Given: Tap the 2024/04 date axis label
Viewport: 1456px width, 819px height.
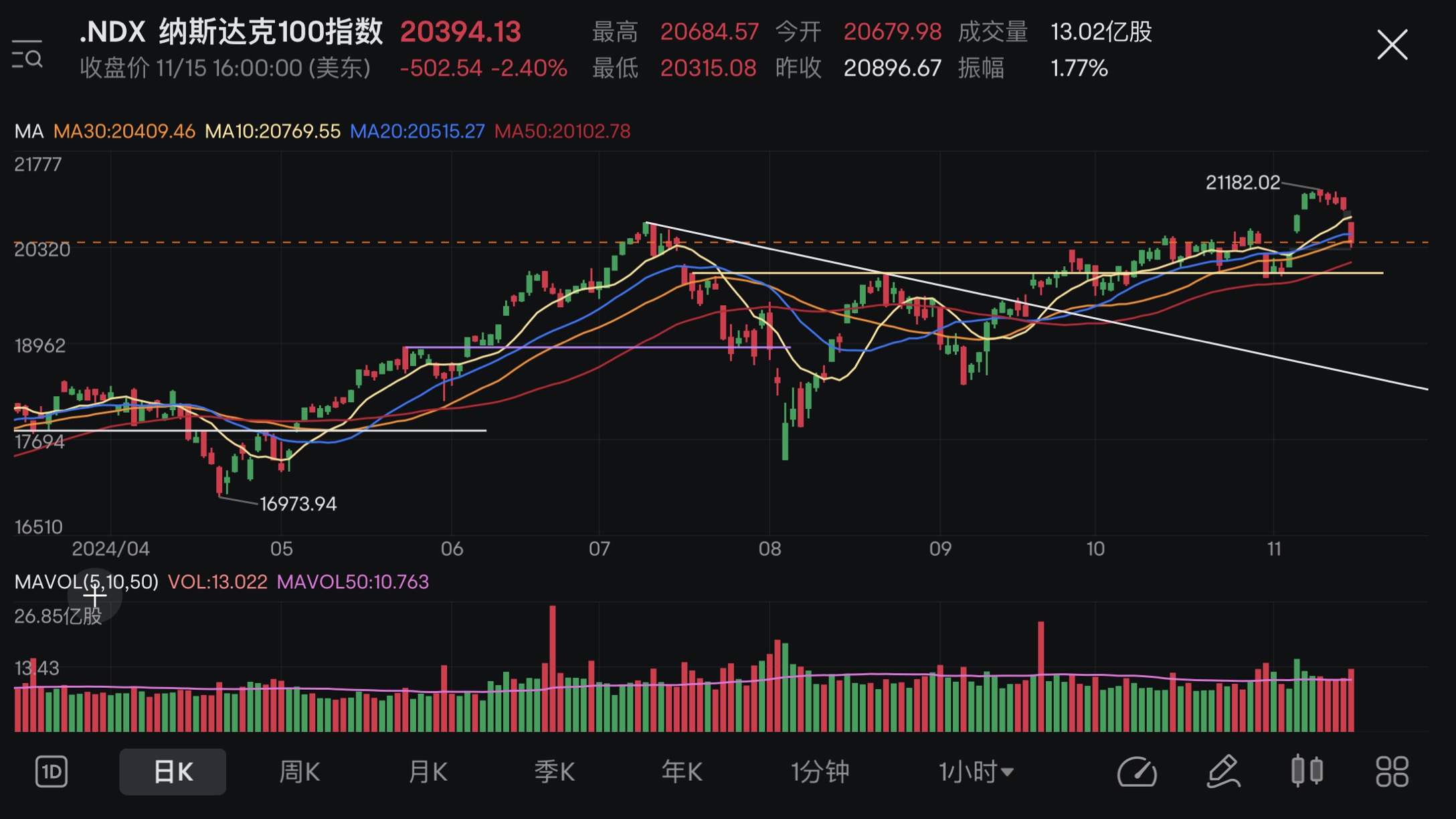Looking at the screenshot, I should (111, 549).
